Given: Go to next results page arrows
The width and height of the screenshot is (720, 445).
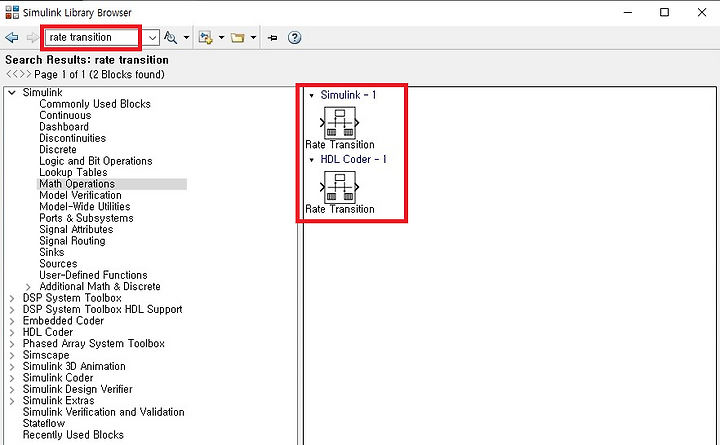Looking at the screenshot, I should tap(25, 74).
